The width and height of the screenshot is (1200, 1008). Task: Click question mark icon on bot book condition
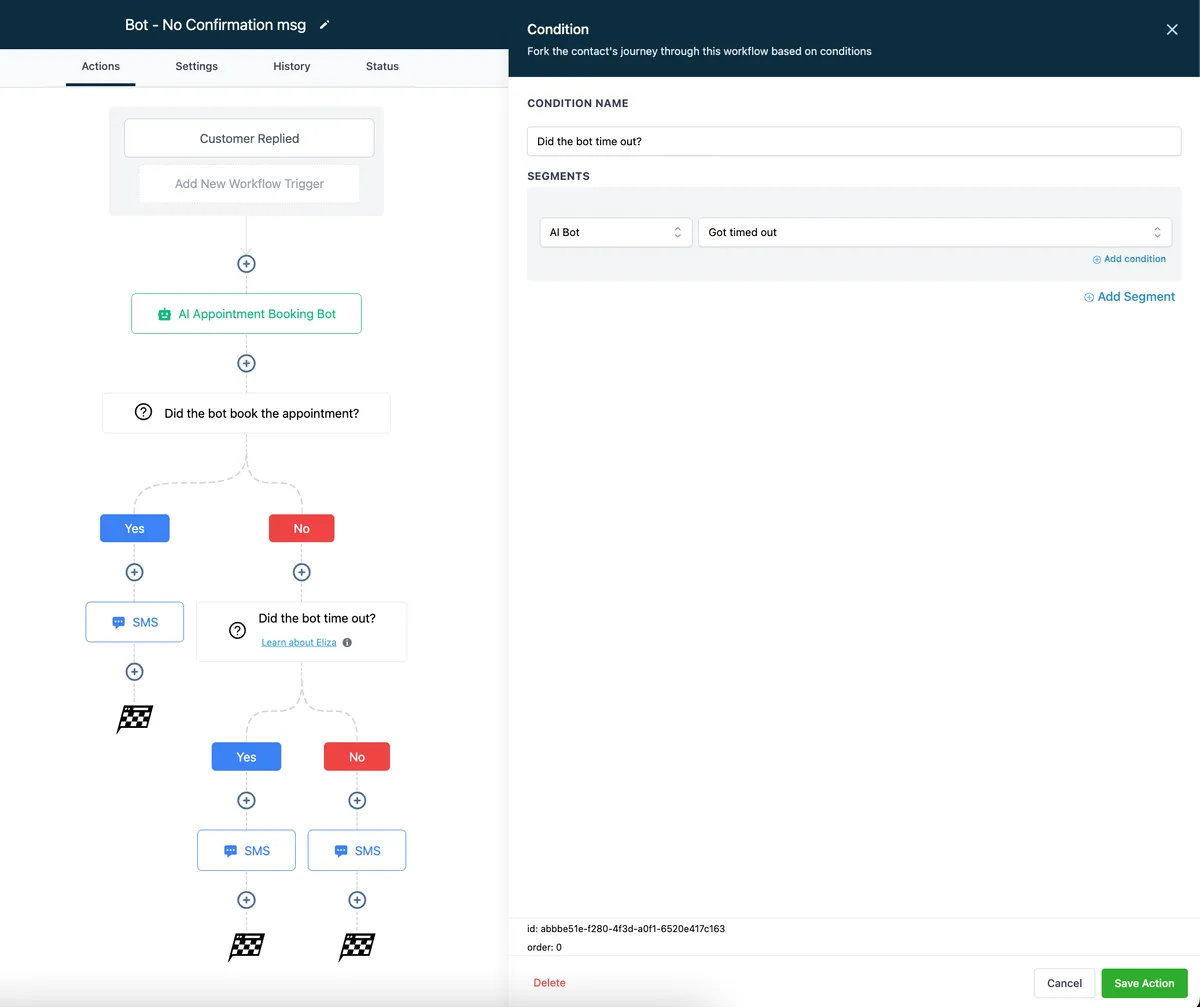pyautogui.click(x=143, y=412)
